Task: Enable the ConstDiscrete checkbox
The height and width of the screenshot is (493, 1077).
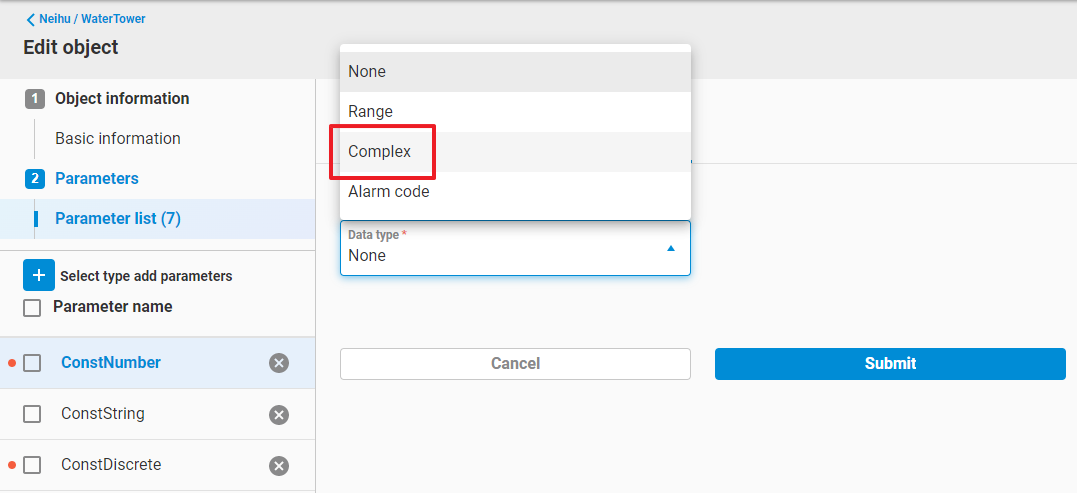Action: tap(32, 465)
